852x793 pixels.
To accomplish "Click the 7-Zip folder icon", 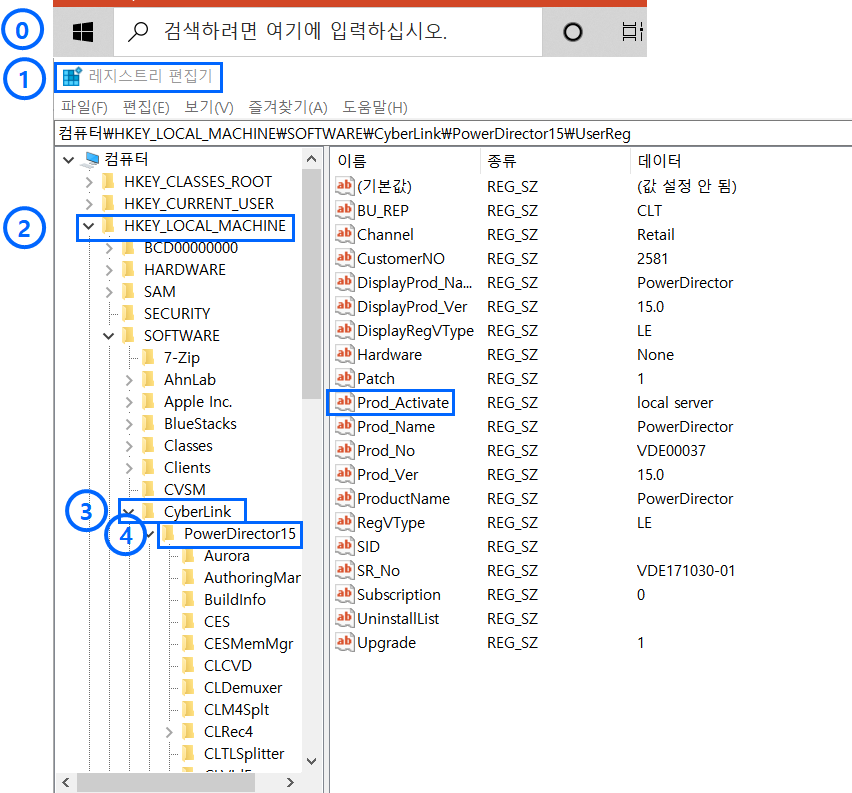I will [148, 358].
